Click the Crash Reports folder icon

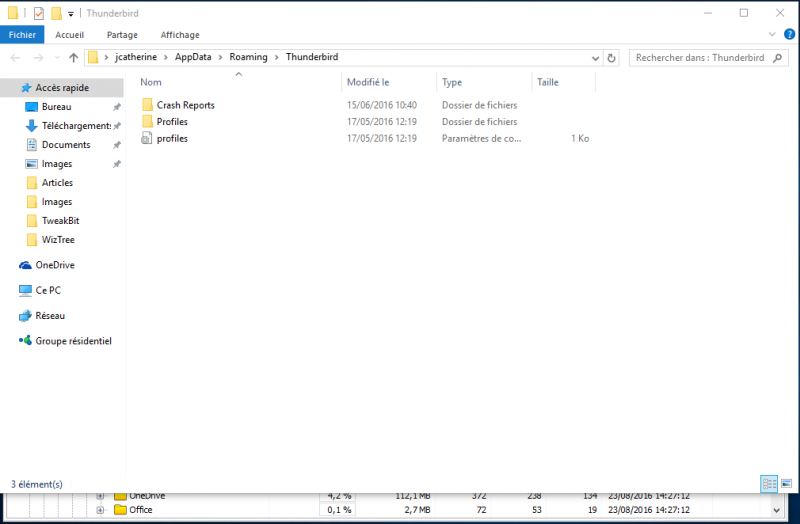147,105
